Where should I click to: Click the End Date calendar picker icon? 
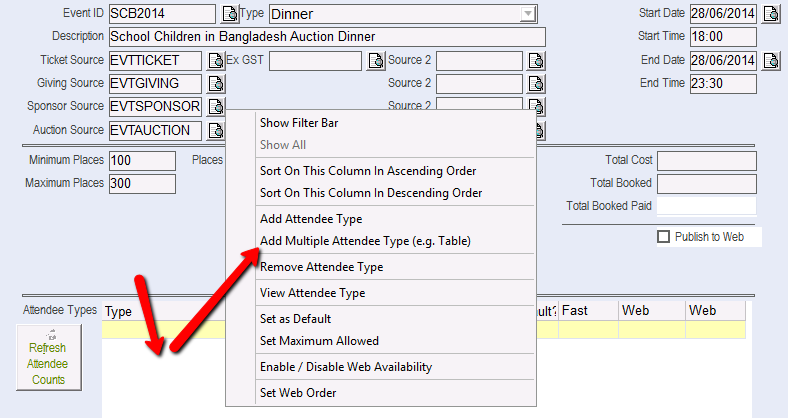tap(770, 61)
